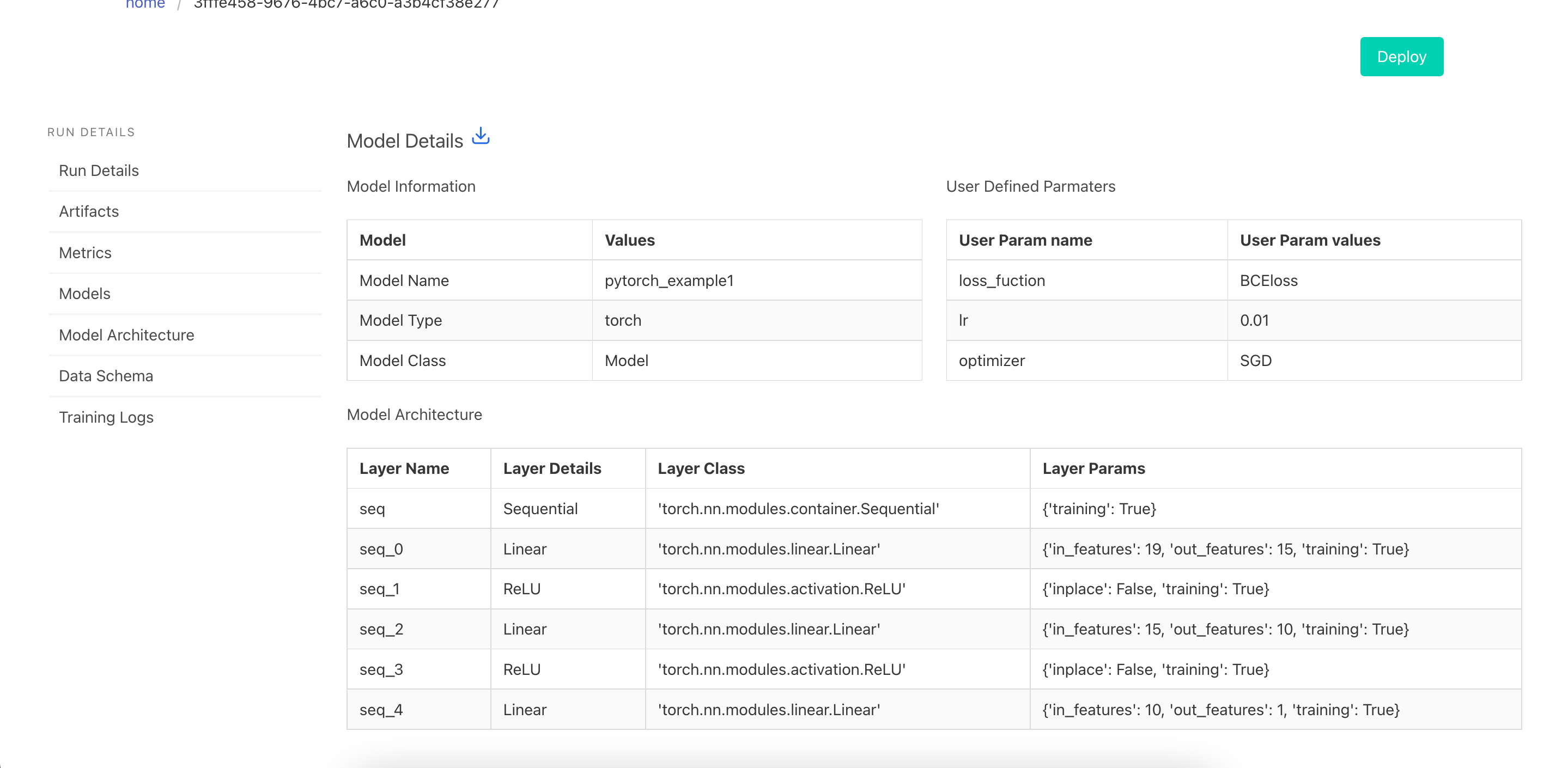Image resolution: width=1568 pixels, height=768 pixels.
Task: Click the optimizer SGD value cell
Action: [x=1255, y=361]
